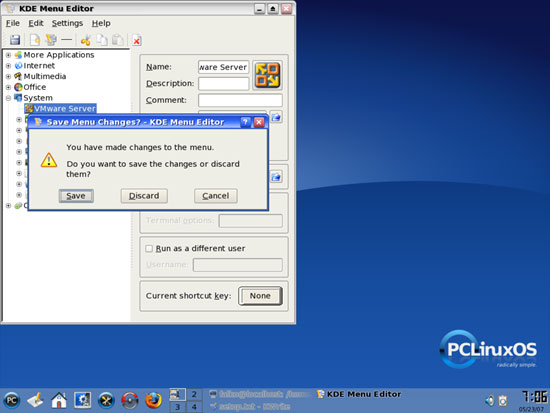Screen dimensions: 550x413
Task: Switch to virtual desktop 3 in pager
Action: (x=177, y=407)
